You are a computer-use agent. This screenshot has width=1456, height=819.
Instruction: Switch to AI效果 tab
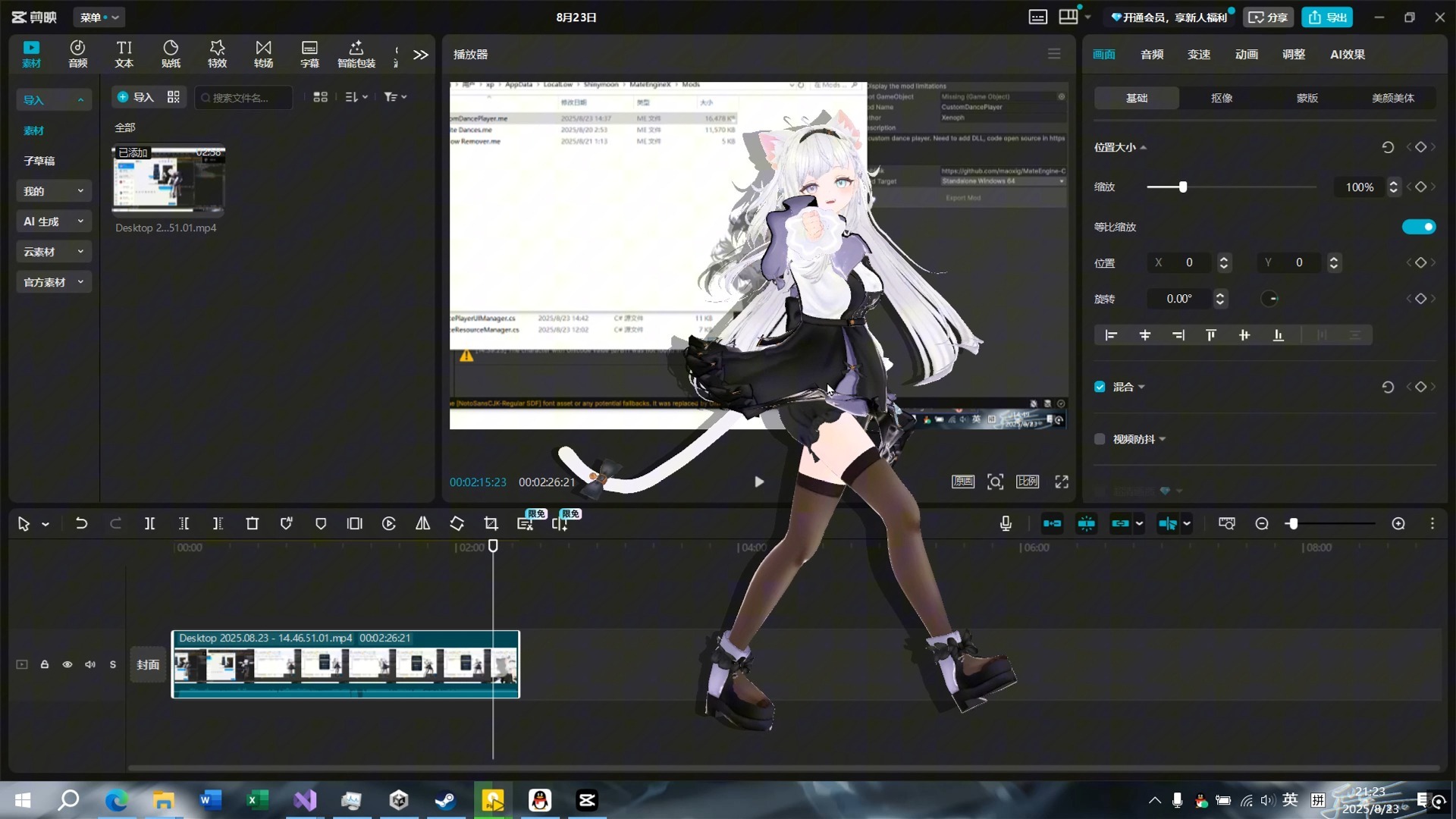click(1348, 54)
